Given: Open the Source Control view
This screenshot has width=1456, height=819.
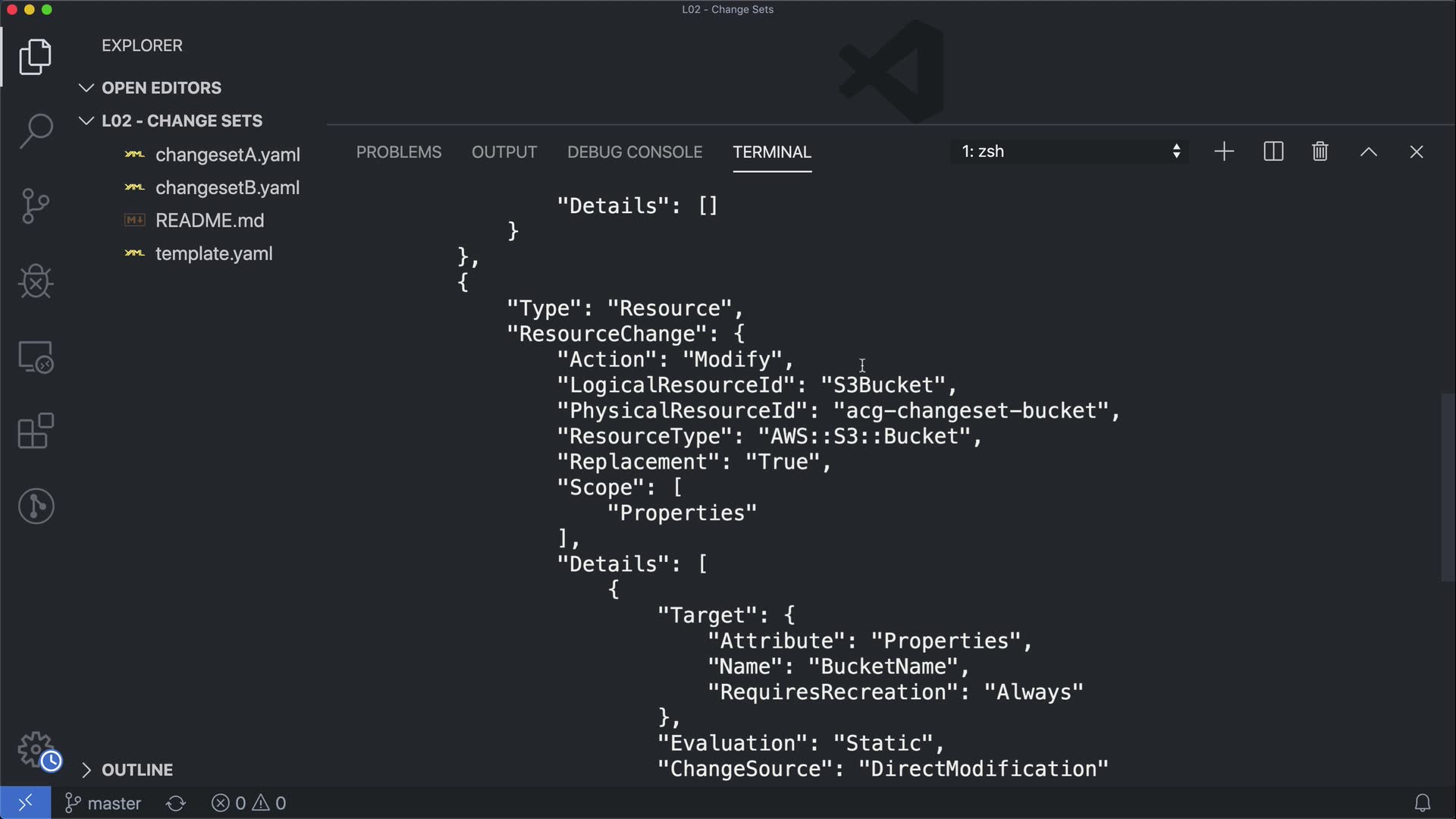Looking at the screenshot, I should [x=36, y=206].
